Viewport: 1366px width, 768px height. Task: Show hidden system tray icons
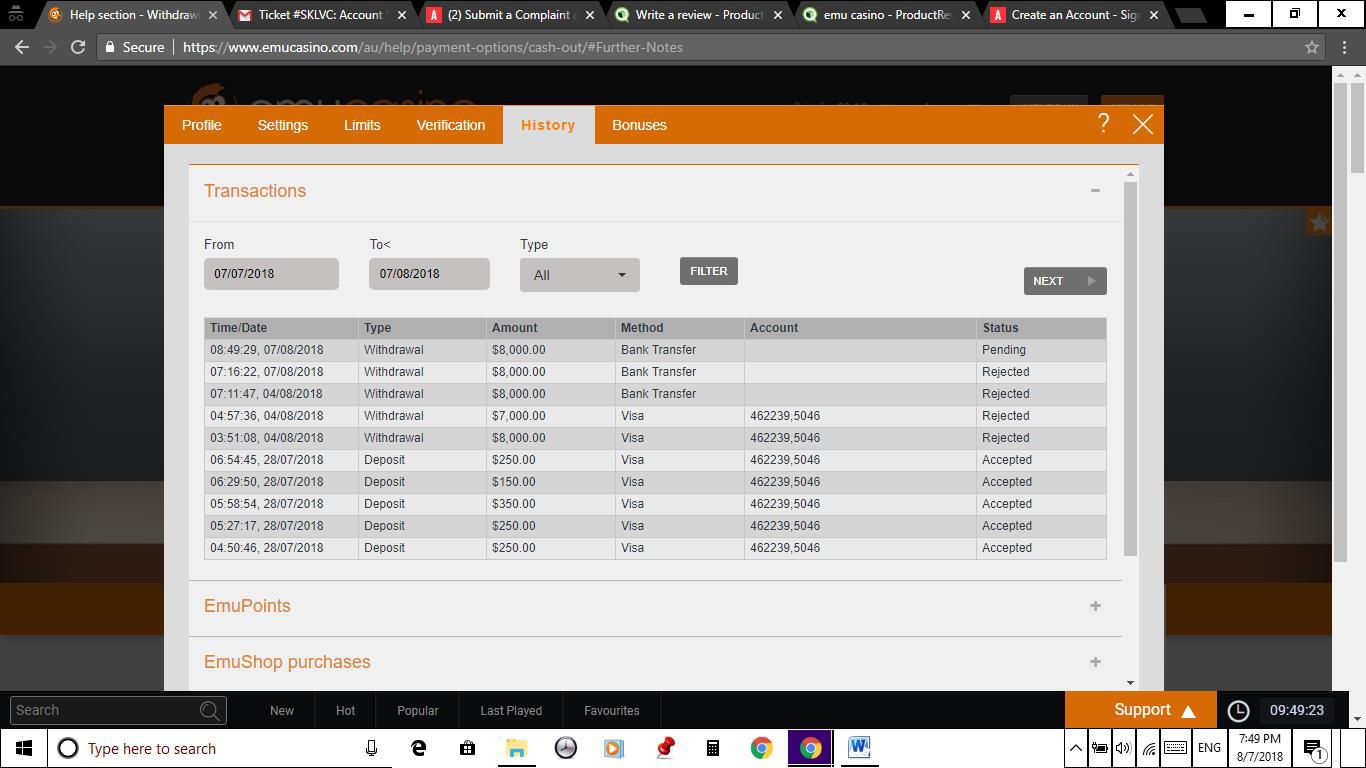[x=1075, y=748]
